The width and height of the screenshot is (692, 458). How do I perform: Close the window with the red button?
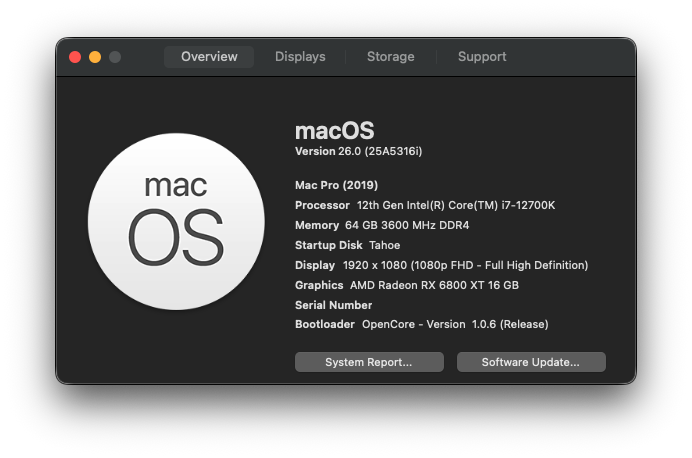[x=75, y=57]
